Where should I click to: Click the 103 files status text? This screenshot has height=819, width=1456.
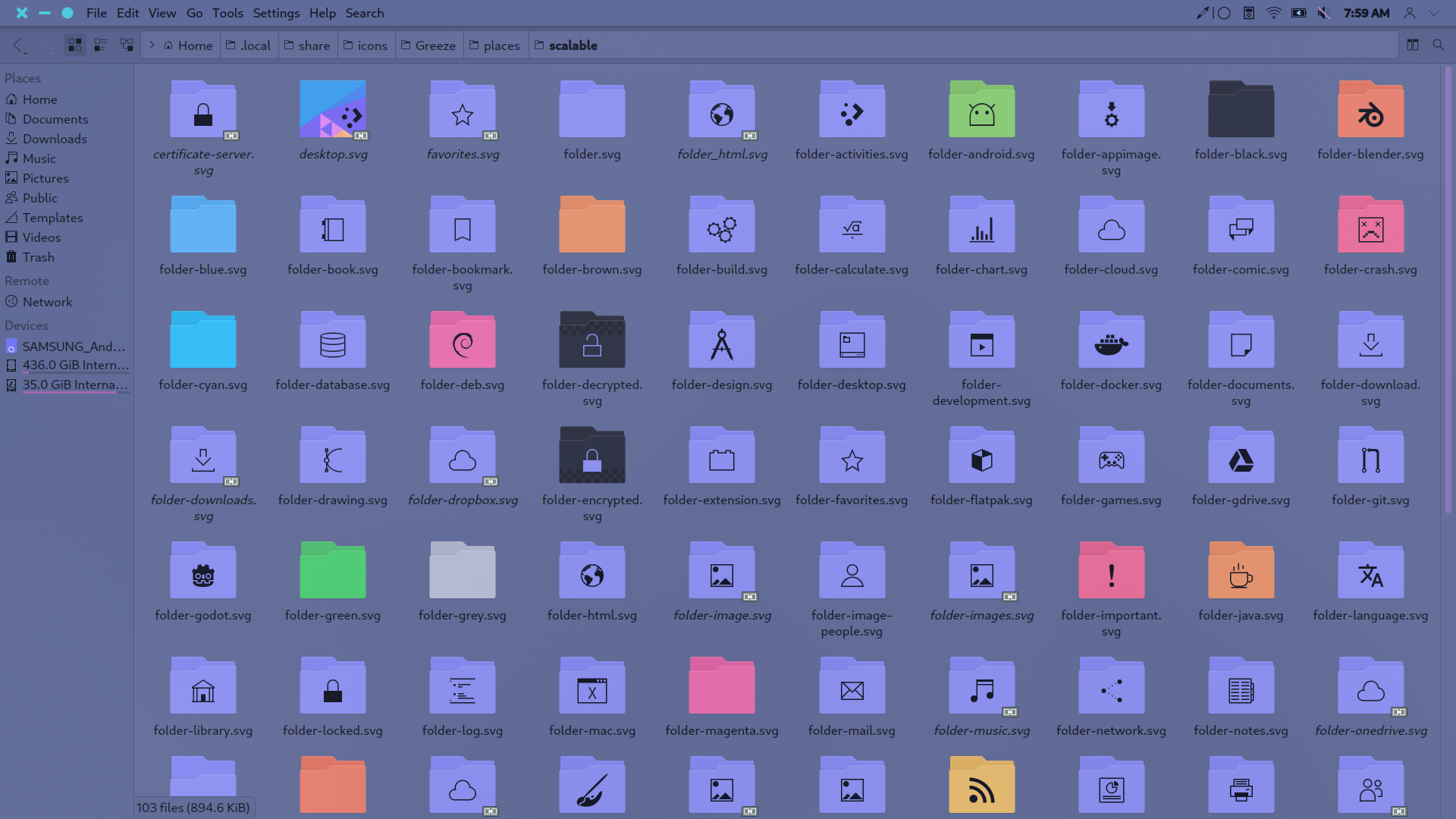(193, 808)
